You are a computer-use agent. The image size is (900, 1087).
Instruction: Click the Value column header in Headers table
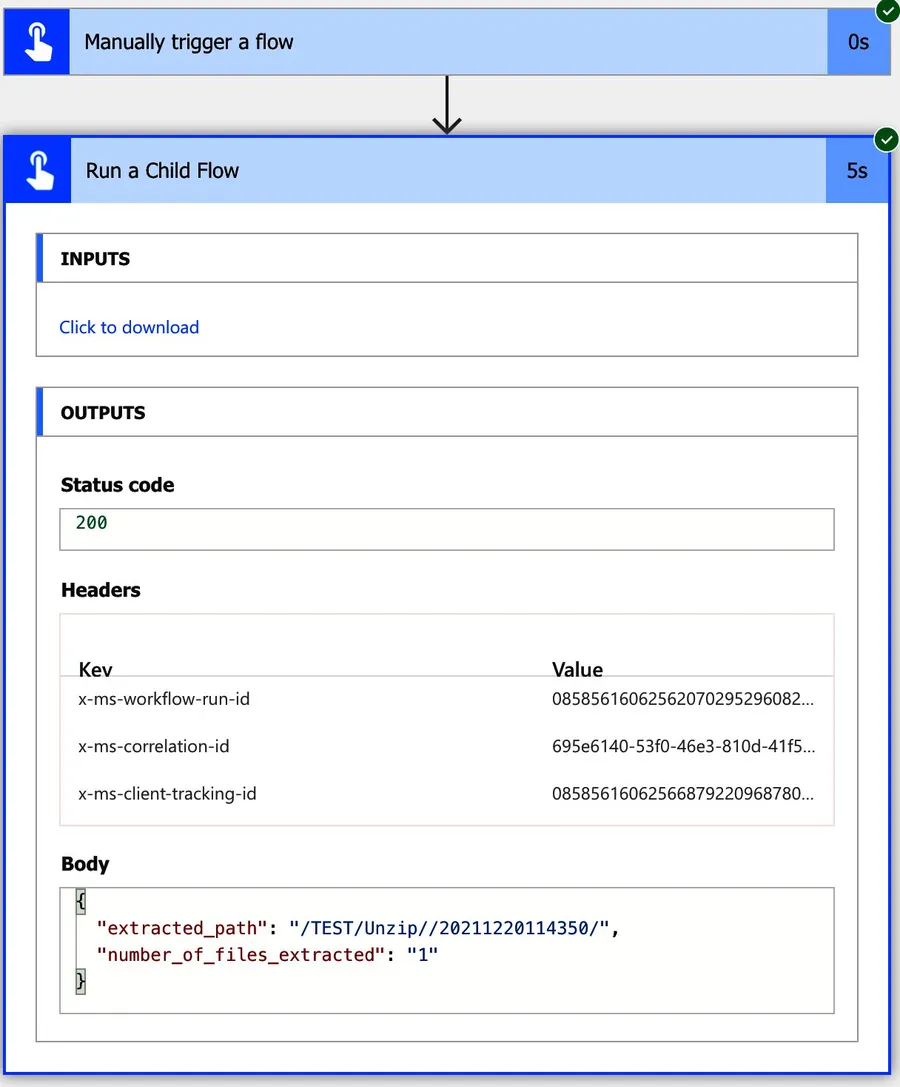click(577, 669)
